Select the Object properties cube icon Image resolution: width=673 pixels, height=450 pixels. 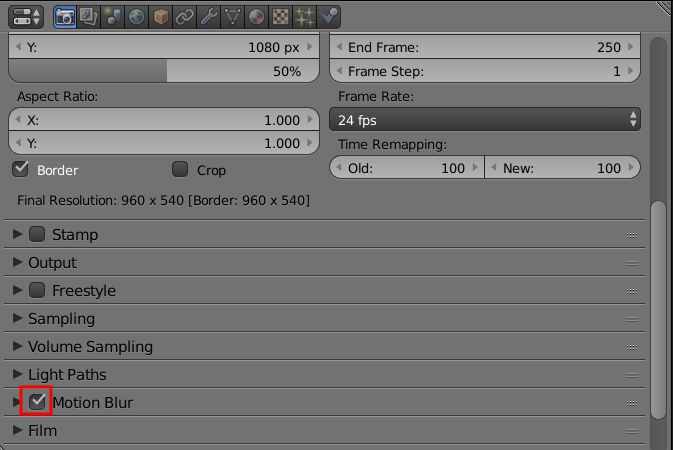point(161,17)
